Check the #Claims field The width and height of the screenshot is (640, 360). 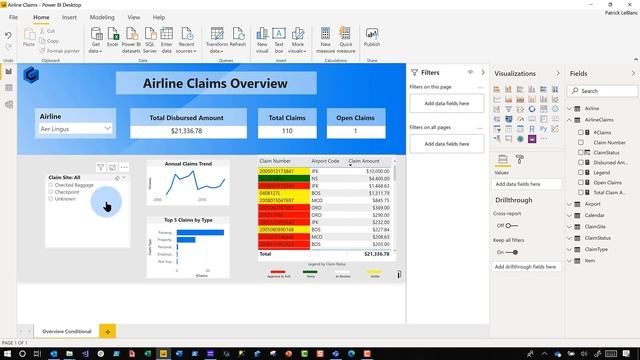click(x=581, y=132)
